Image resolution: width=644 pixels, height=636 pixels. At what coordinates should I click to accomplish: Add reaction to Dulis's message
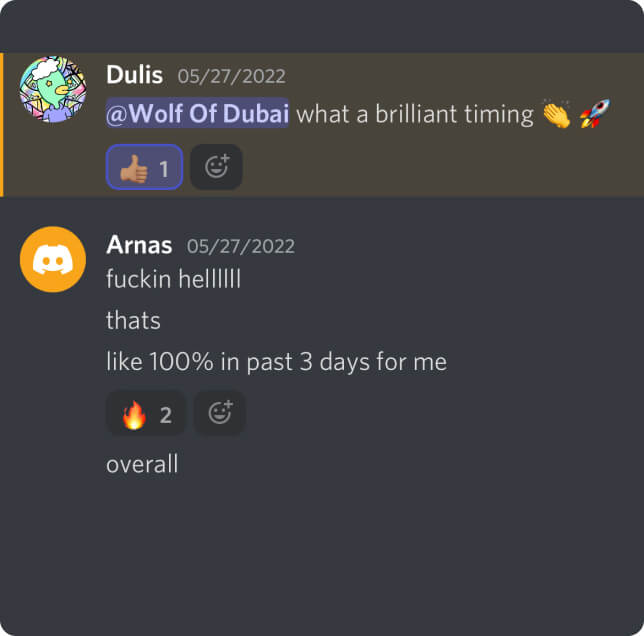[216, 167]
